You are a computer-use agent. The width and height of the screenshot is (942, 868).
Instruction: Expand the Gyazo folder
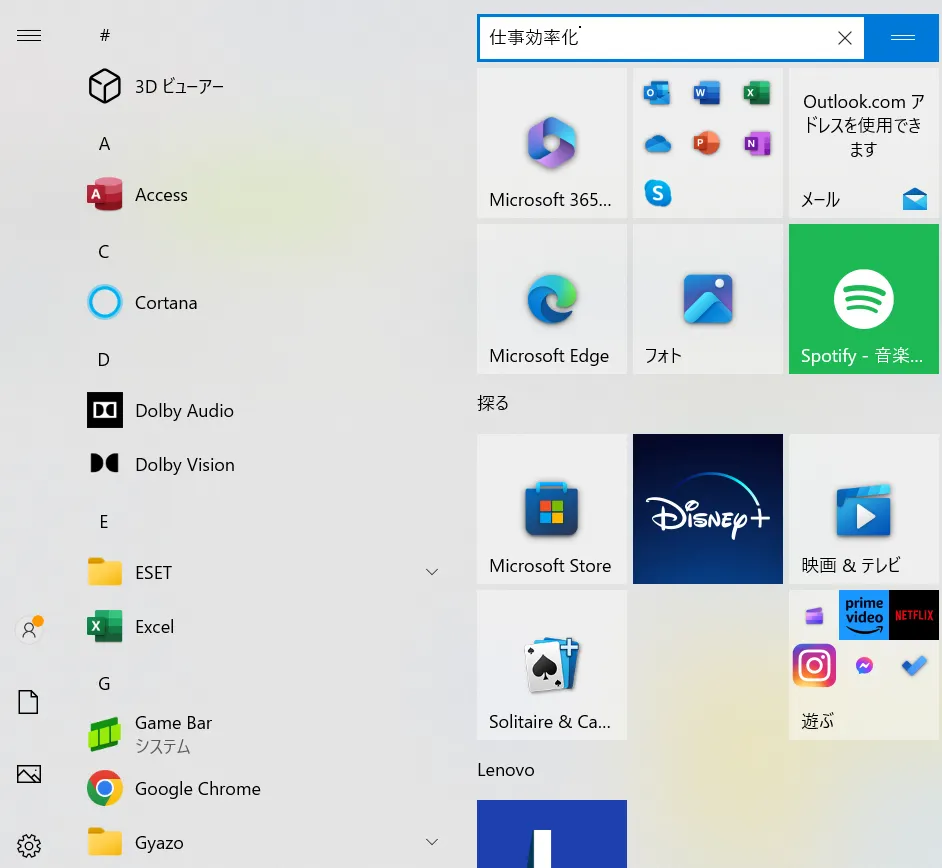coord(431,842)
